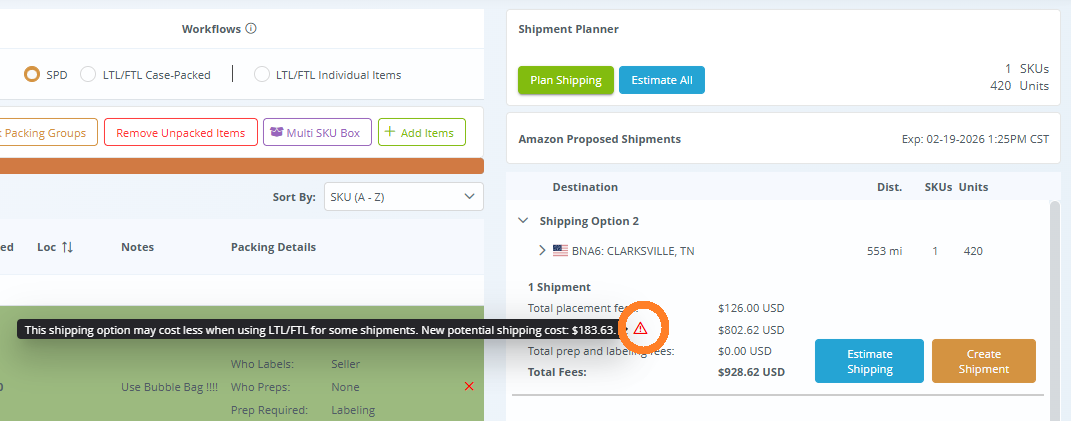Click the US flag beside BNA6
The image size is (1071, 421).
pos(560,251)
